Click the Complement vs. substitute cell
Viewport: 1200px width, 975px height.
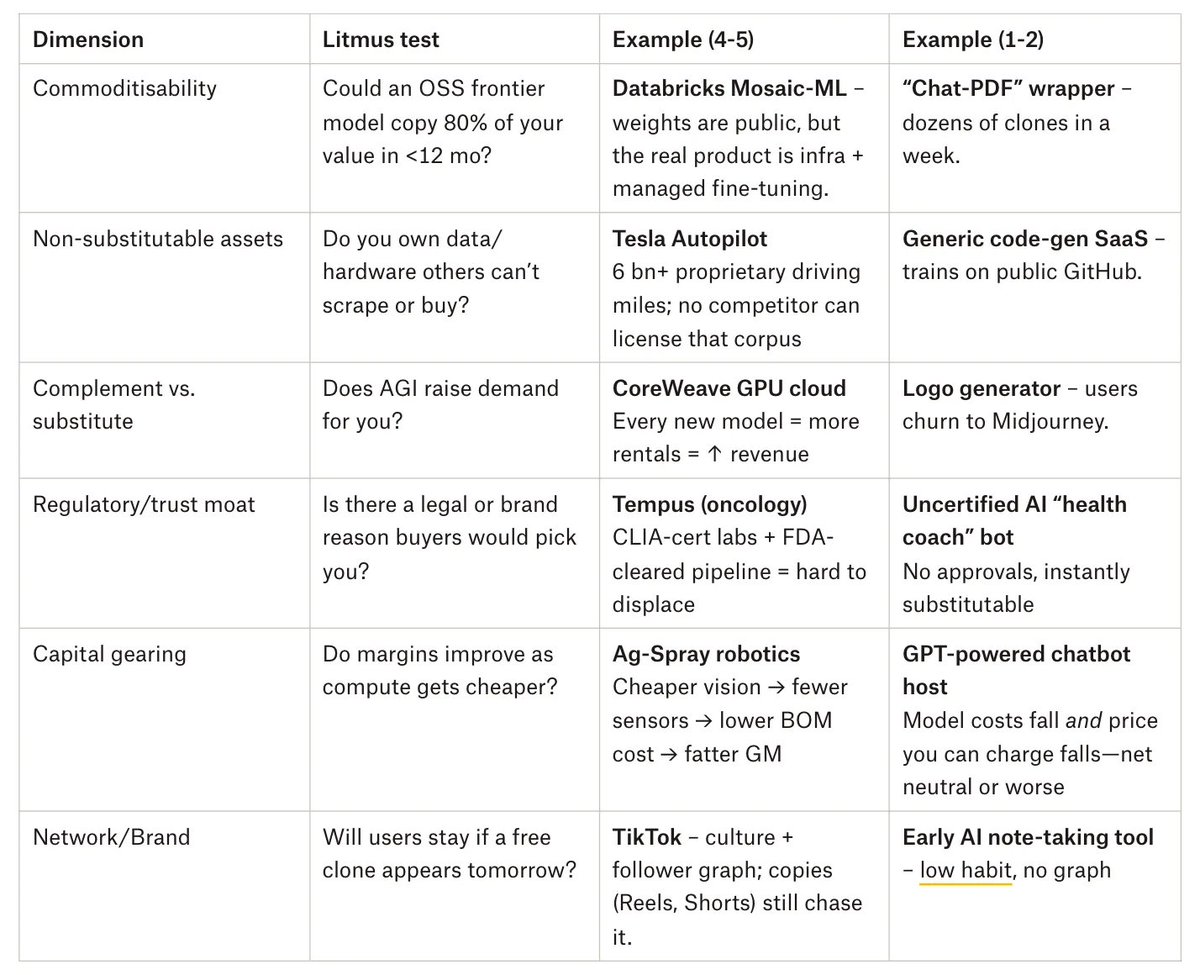(114, 404)
